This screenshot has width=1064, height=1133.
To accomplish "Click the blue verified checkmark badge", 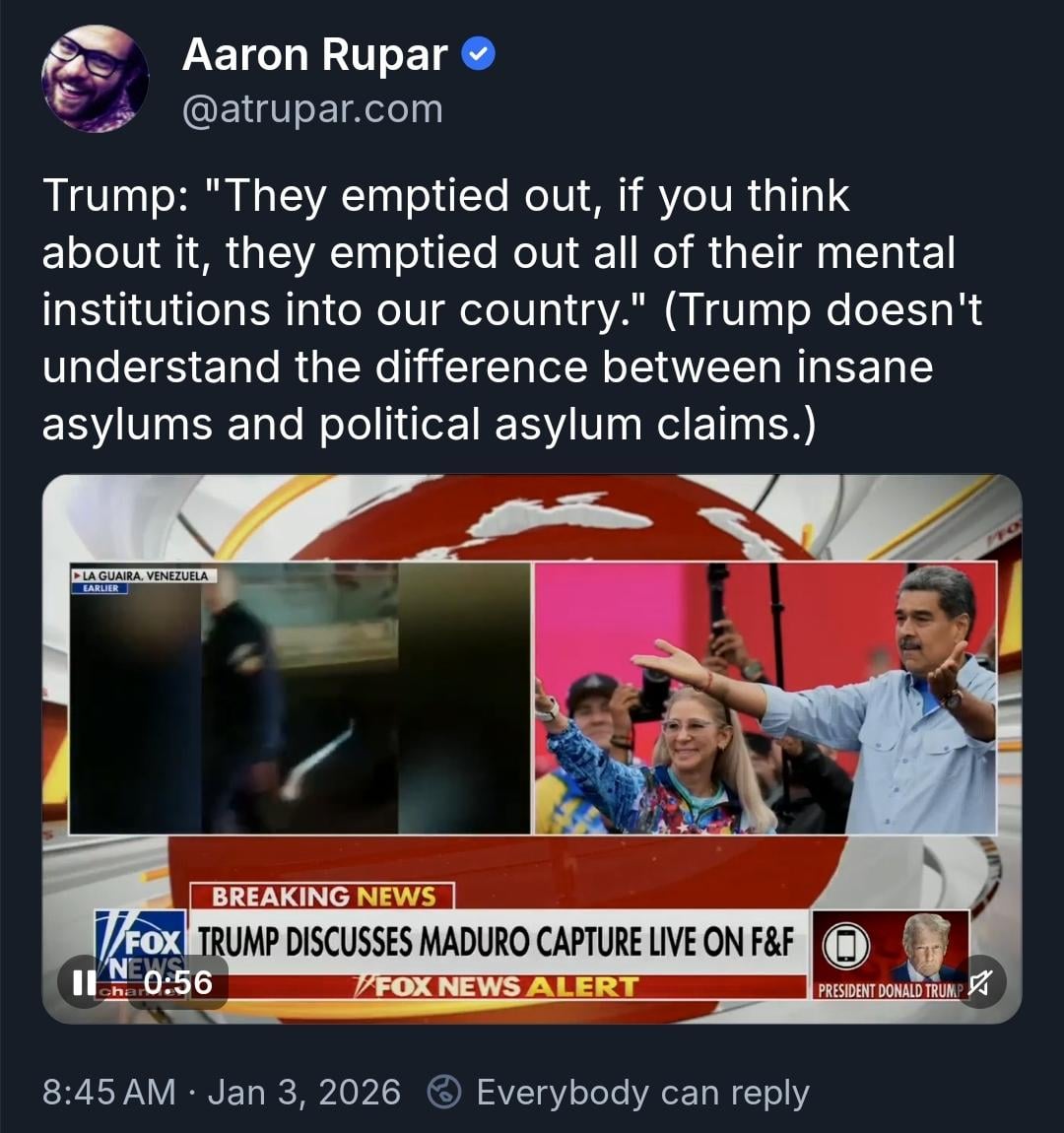I will (478, 54).
